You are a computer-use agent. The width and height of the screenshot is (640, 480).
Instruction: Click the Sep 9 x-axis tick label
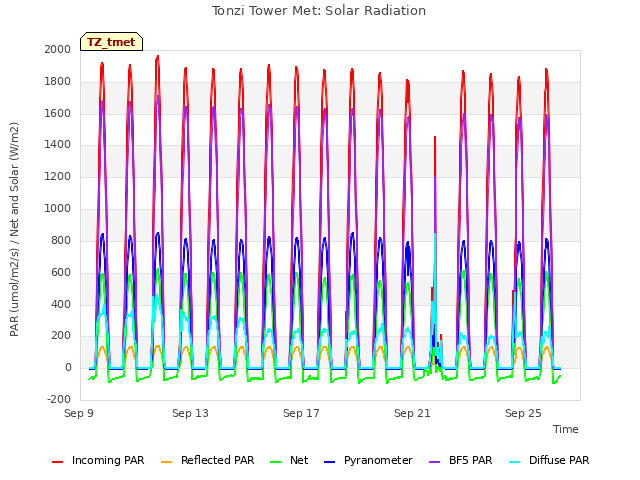[79, 413]
